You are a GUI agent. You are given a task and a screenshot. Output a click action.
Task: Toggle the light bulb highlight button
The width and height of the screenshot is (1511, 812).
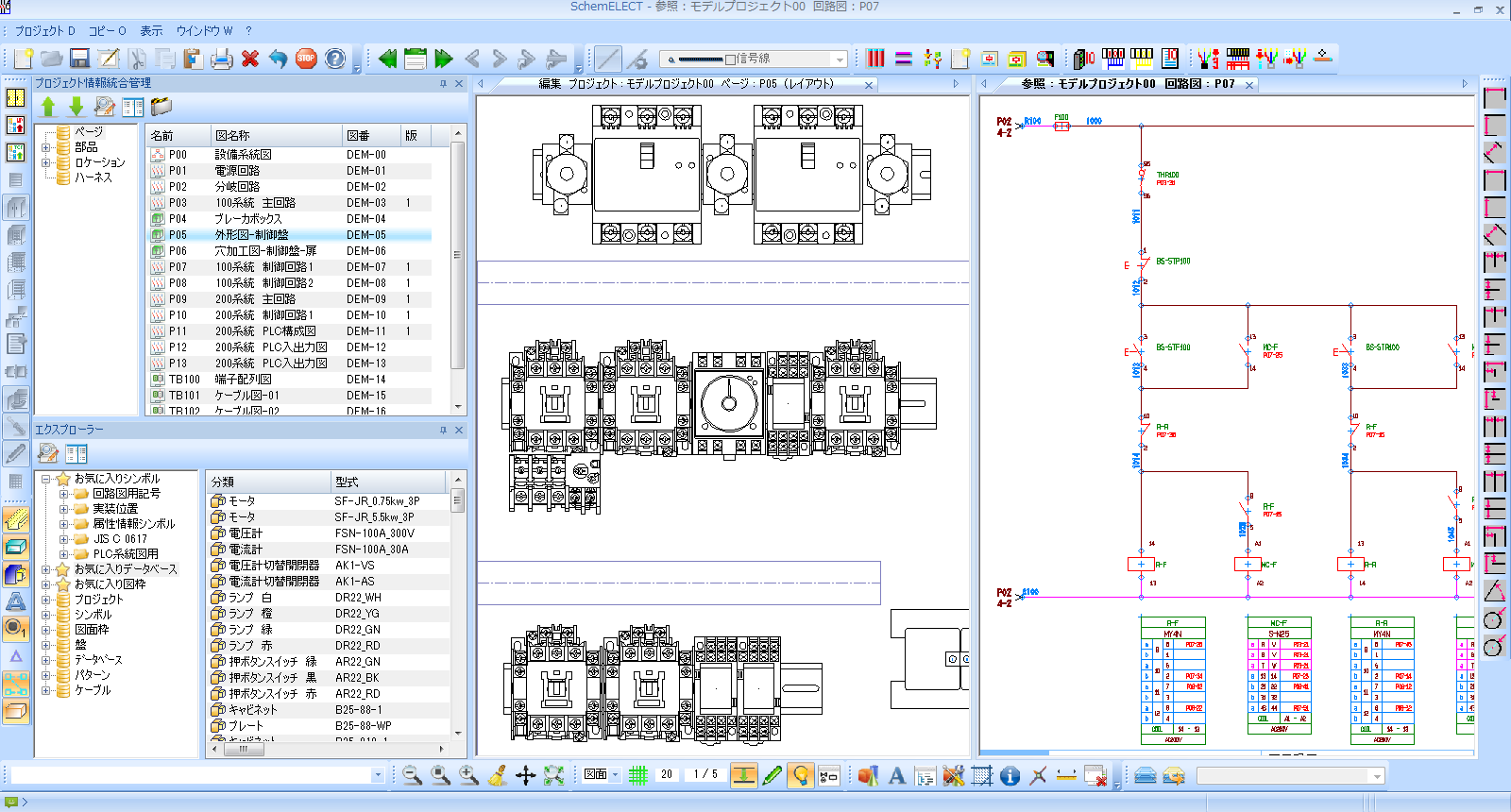pos(801,775)
